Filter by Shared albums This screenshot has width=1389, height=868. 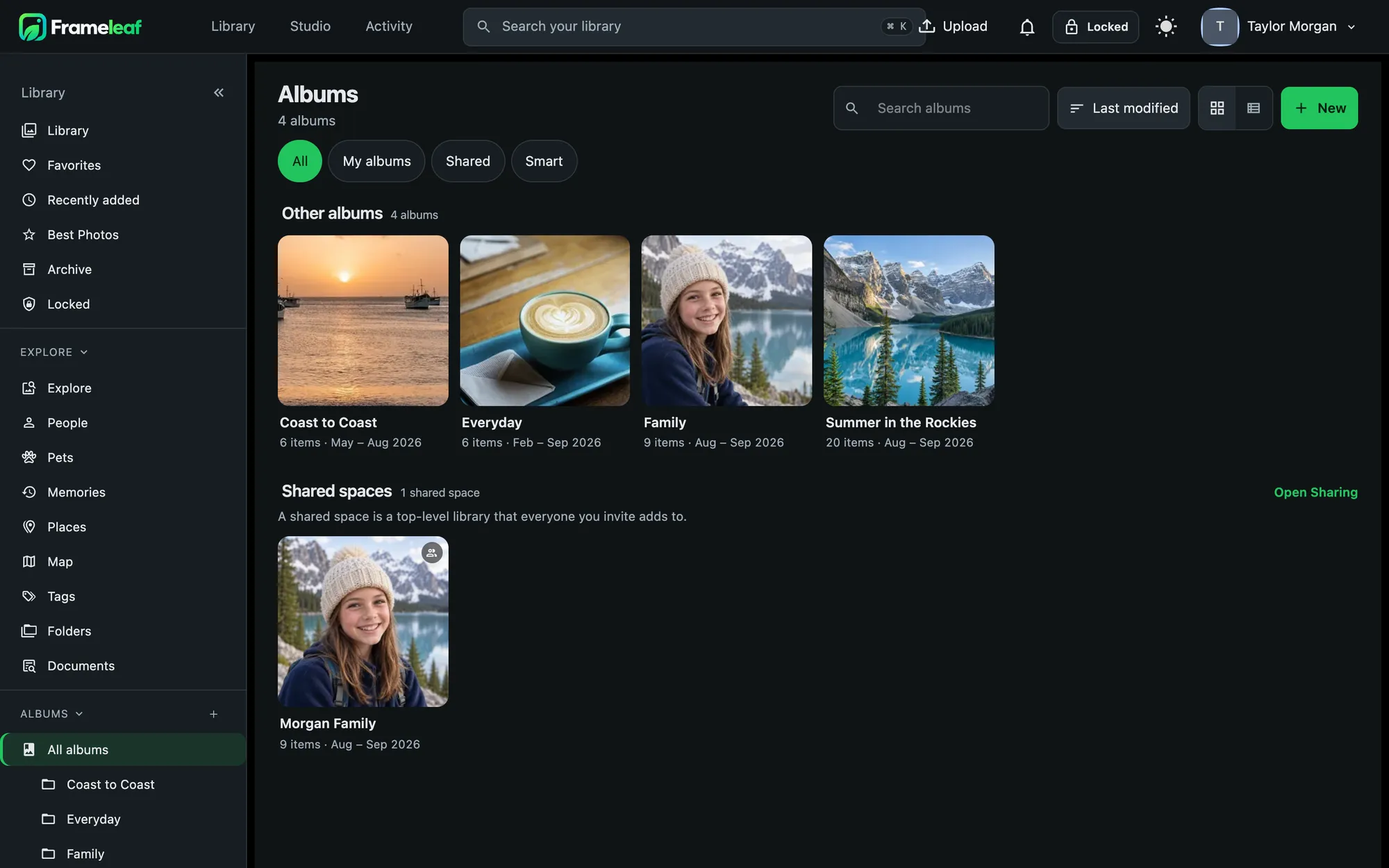[x=468, y=161]
